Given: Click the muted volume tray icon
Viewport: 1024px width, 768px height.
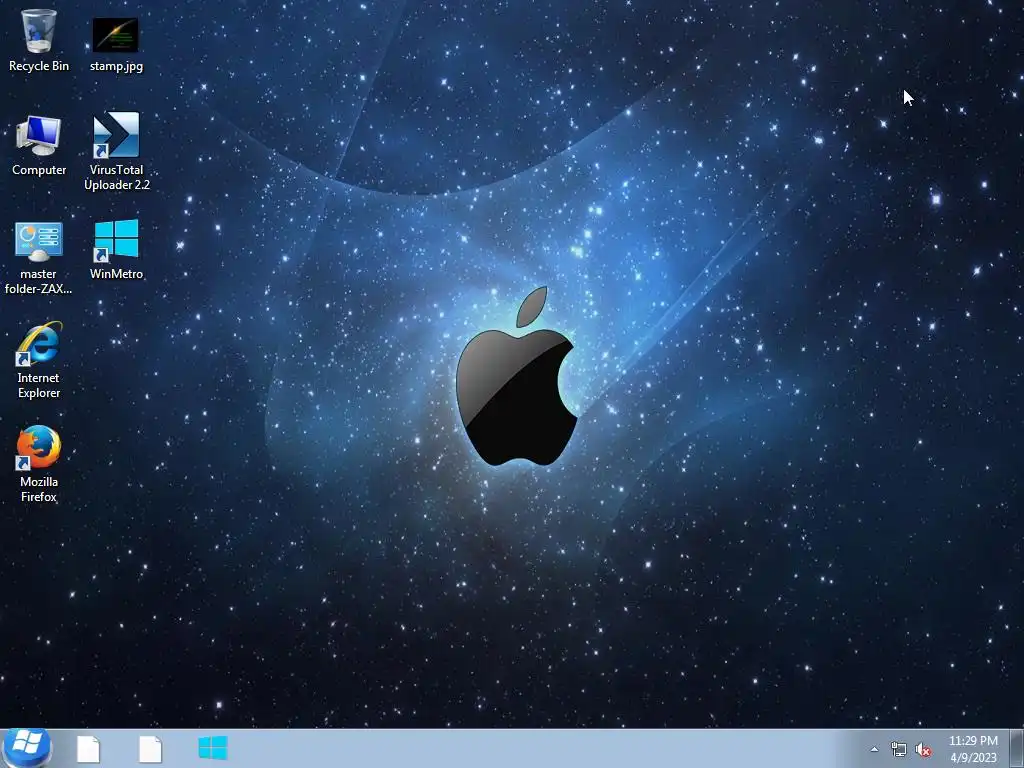Looking at the screenshot, I should click(923, 750).
